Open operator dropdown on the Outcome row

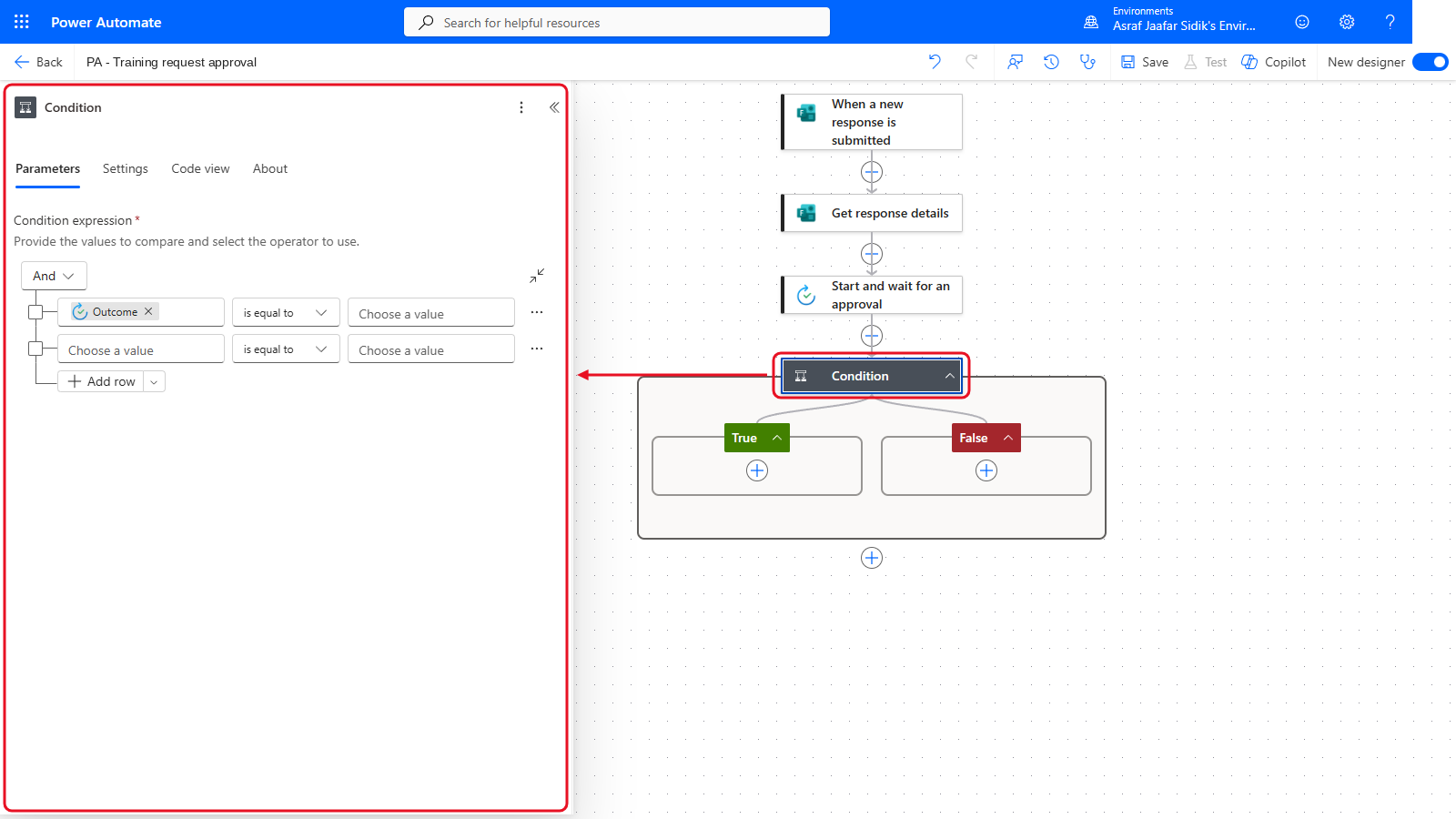pyautogui.click(x=286, y=312)
